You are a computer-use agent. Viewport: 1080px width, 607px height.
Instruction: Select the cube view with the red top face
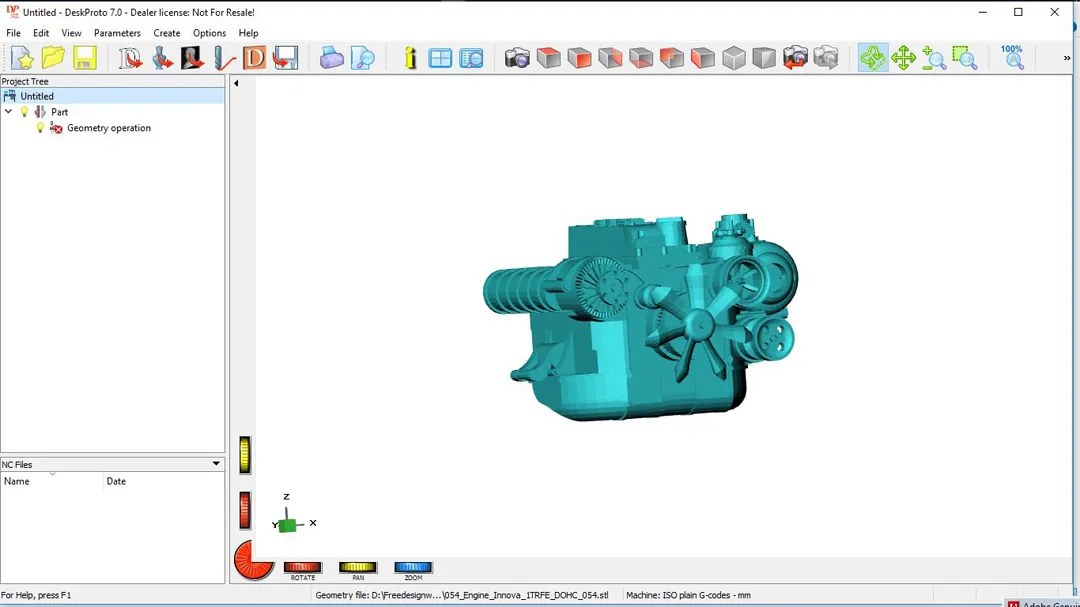coord(548,58)
